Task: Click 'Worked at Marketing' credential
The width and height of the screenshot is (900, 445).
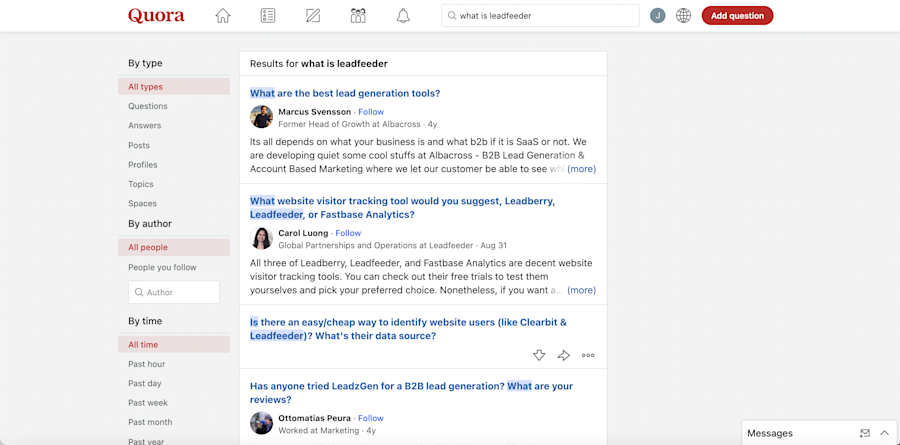Action: click(319, 430)
